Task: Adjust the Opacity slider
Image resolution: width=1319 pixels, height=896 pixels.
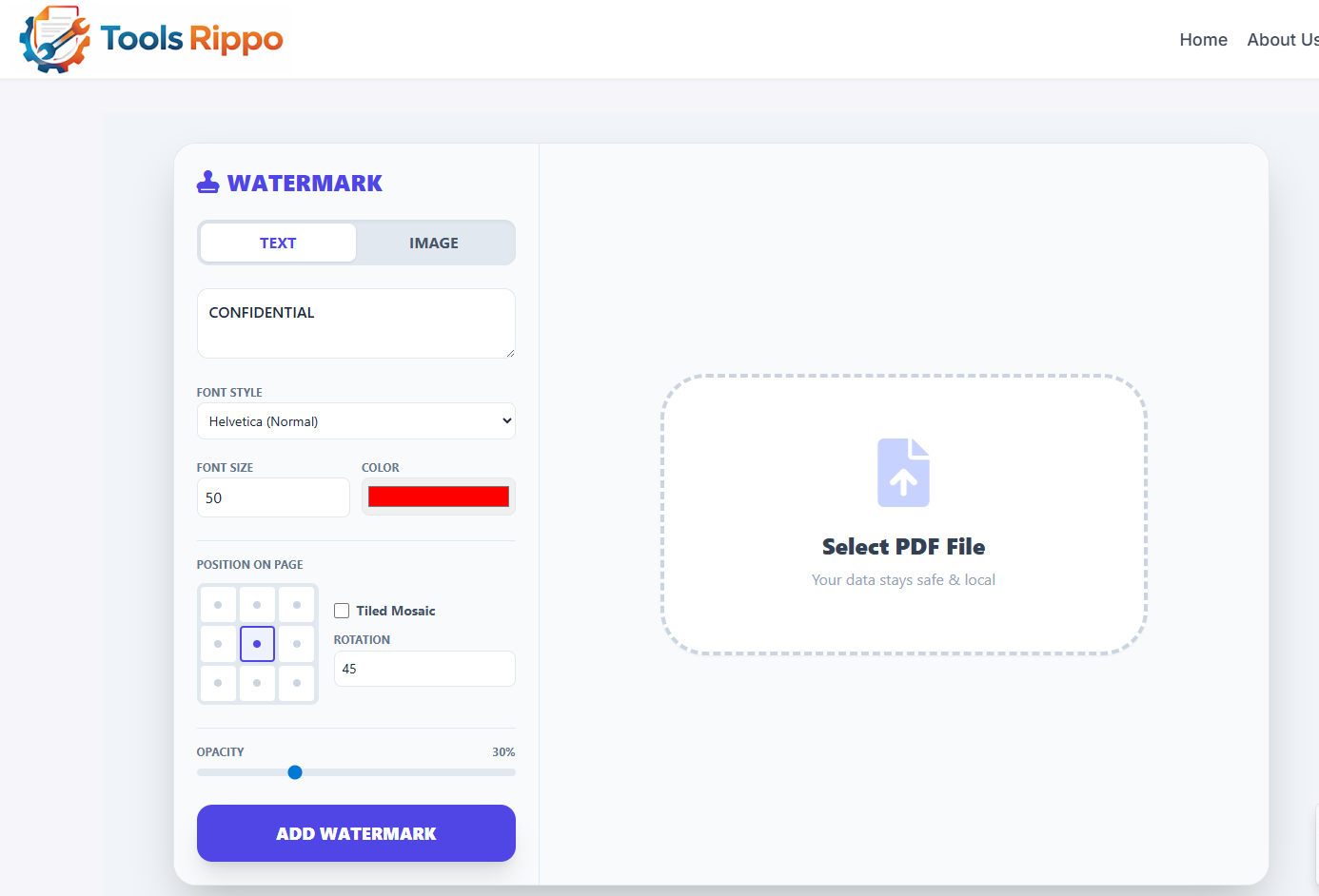Action: point(295,772)
